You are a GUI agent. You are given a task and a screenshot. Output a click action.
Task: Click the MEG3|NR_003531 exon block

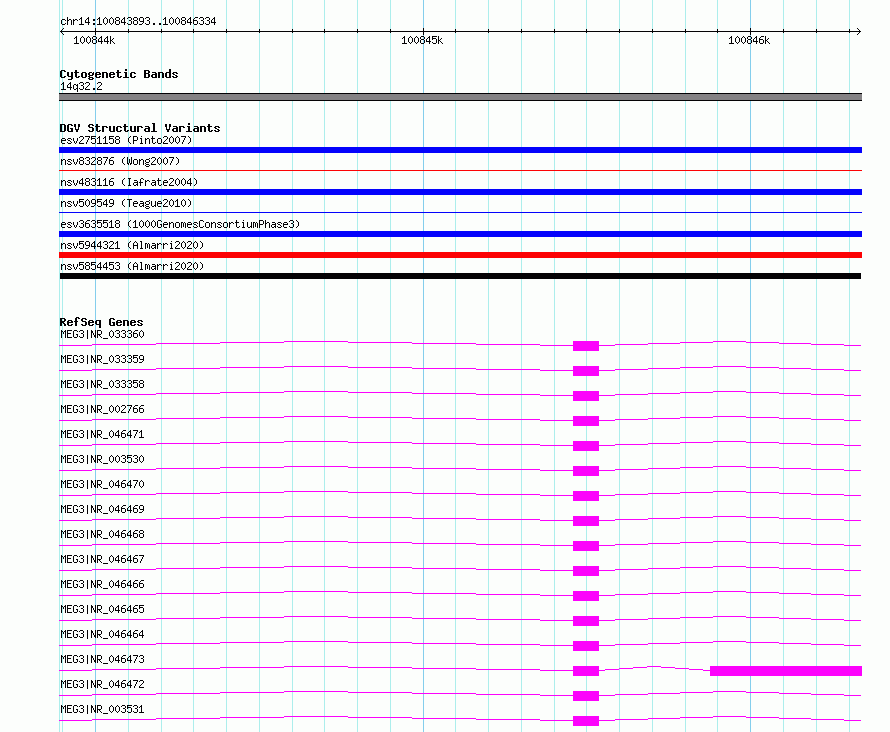tap(586, 721)
